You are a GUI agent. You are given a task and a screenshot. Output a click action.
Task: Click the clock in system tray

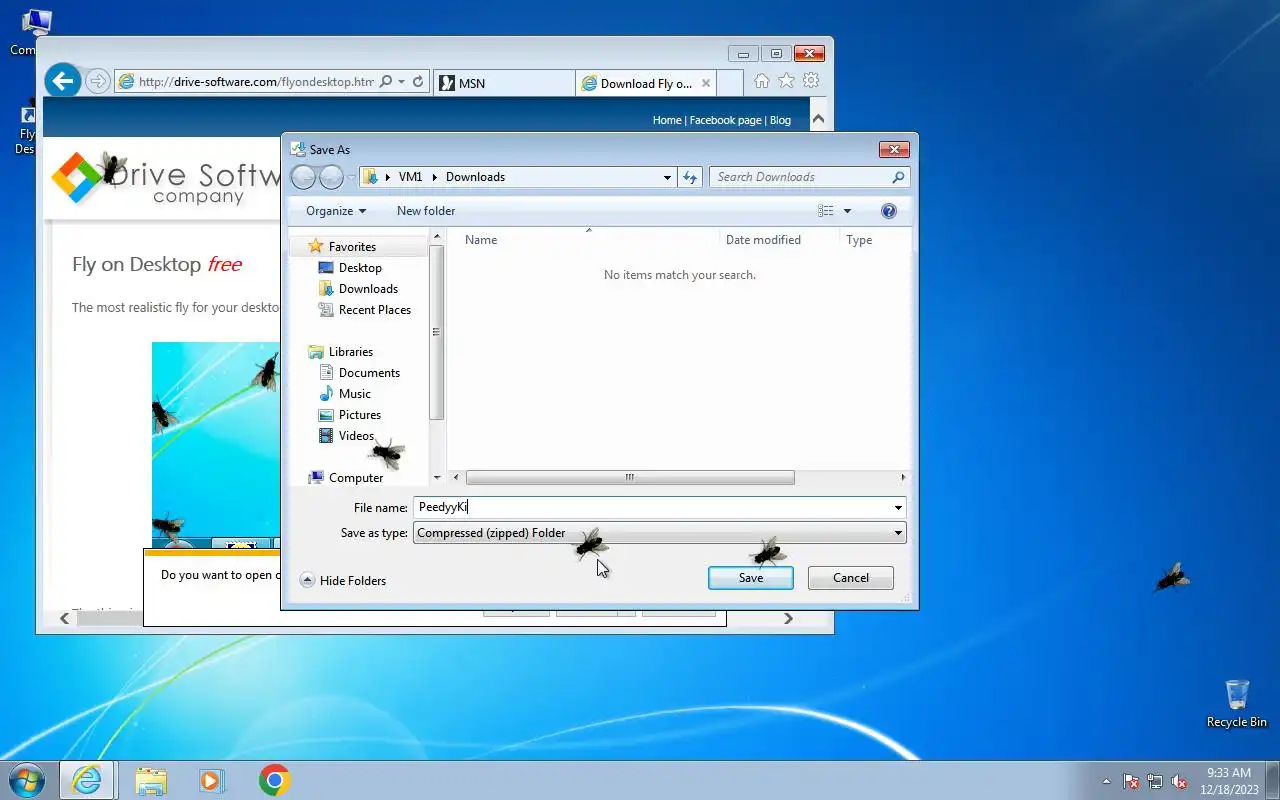[x=1228, y=781]
